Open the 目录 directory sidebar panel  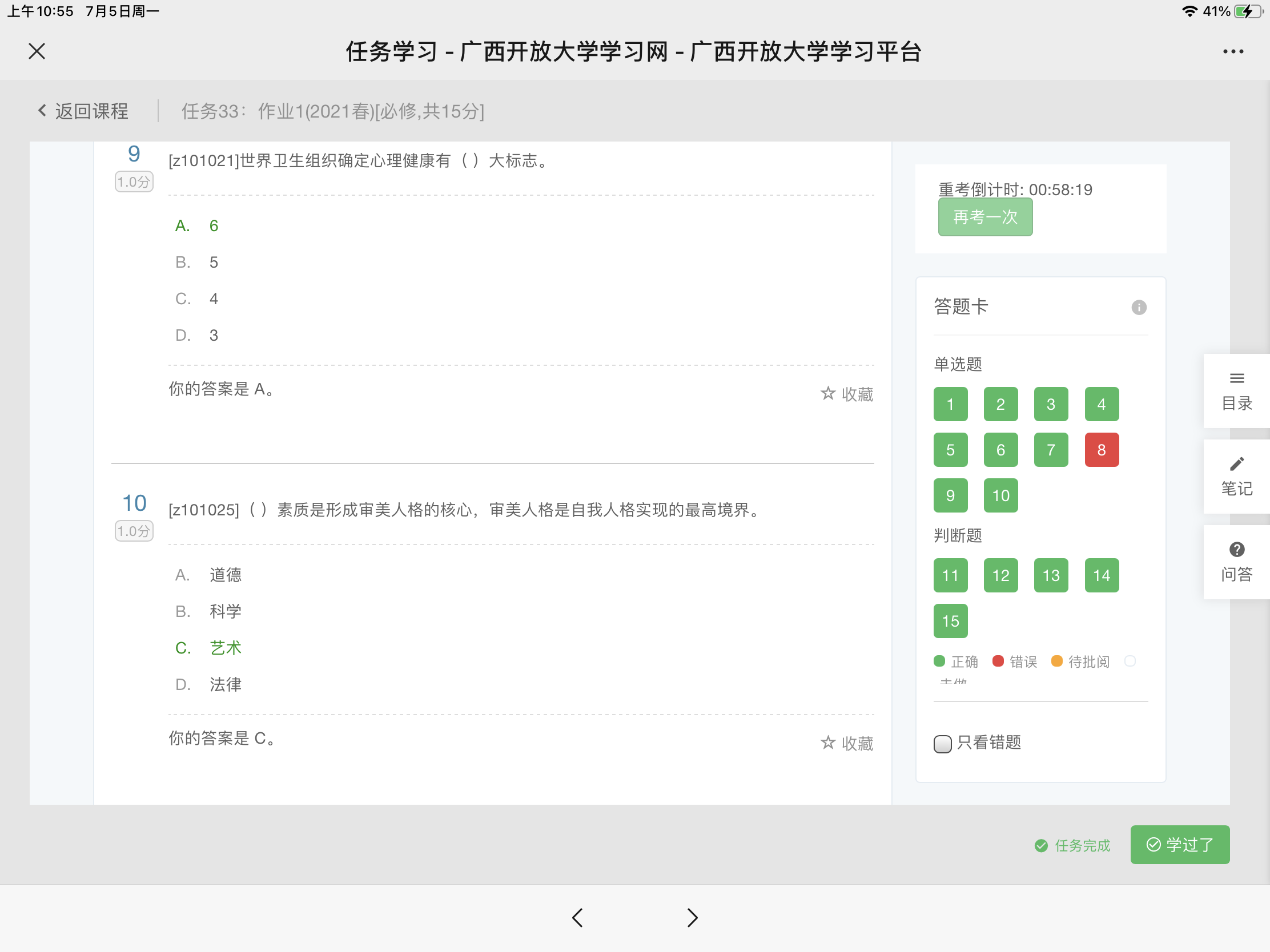point(1236,392)
